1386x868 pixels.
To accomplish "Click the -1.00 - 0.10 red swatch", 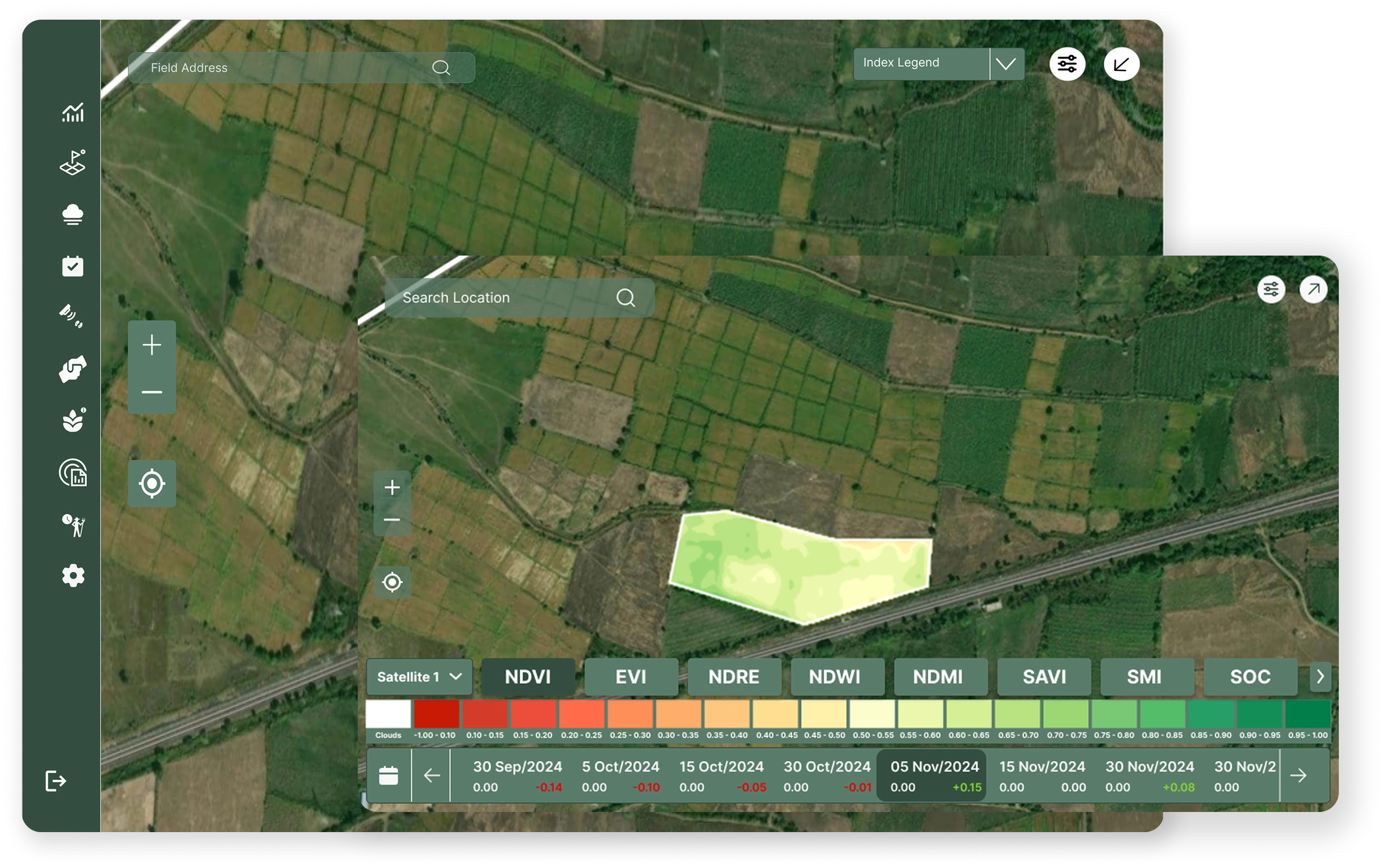I will tap(437, 714).
